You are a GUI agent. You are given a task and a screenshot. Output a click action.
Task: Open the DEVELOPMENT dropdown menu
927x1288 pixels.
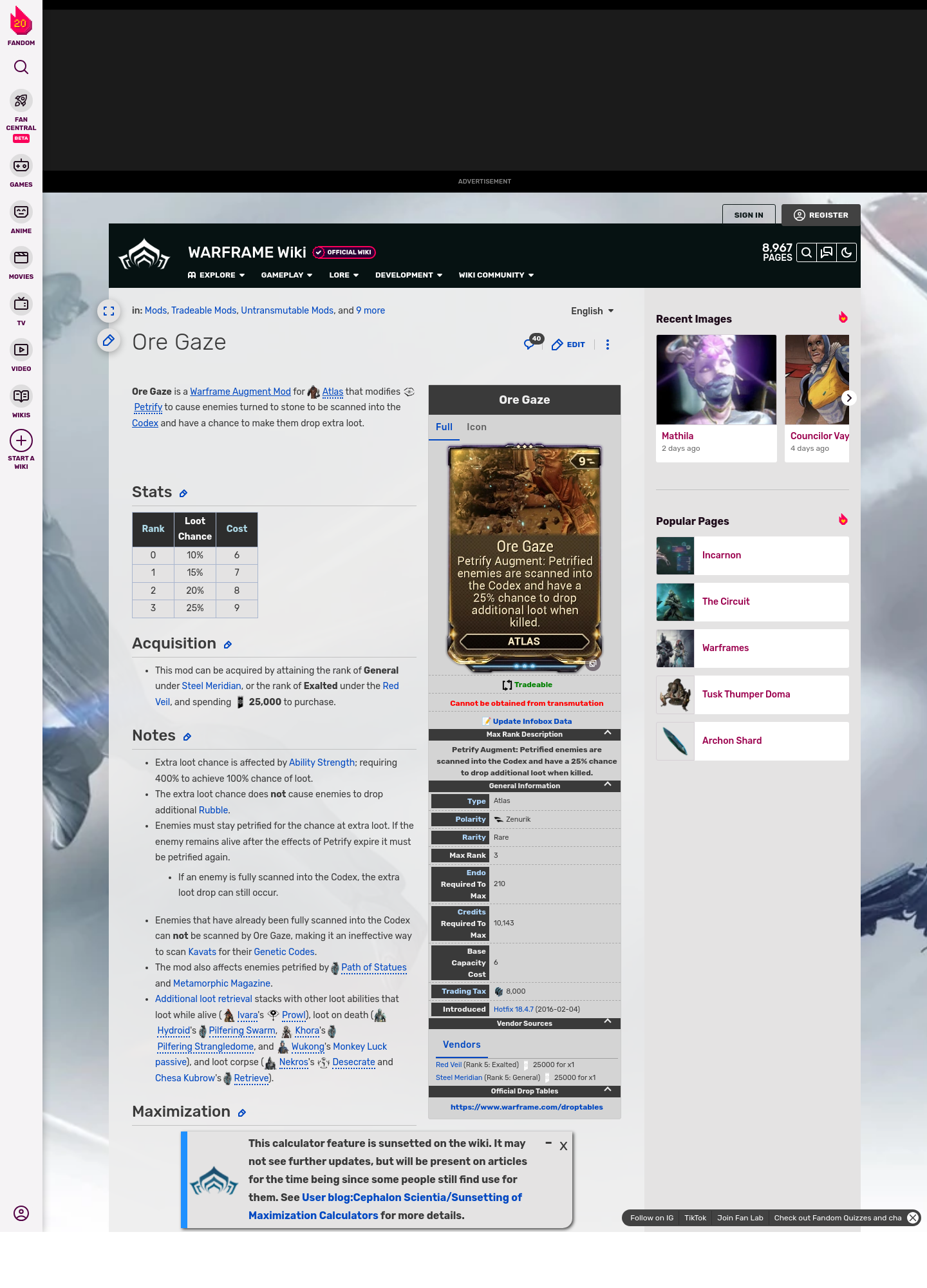coord(409,275)
